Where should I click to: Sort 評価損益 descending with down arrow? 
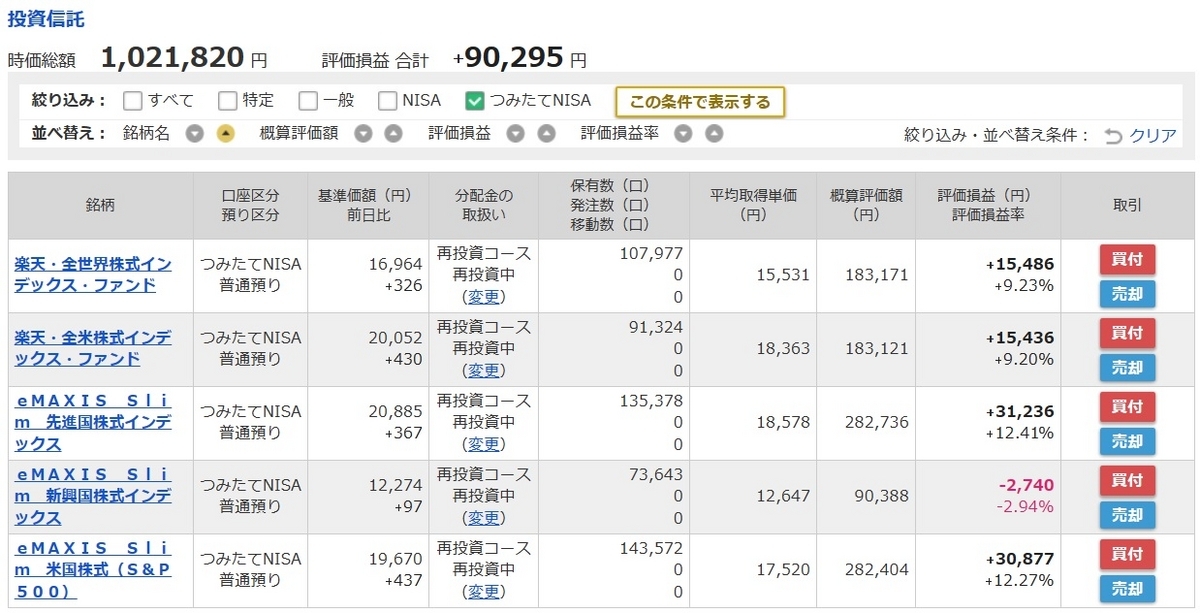coord(516,133)
